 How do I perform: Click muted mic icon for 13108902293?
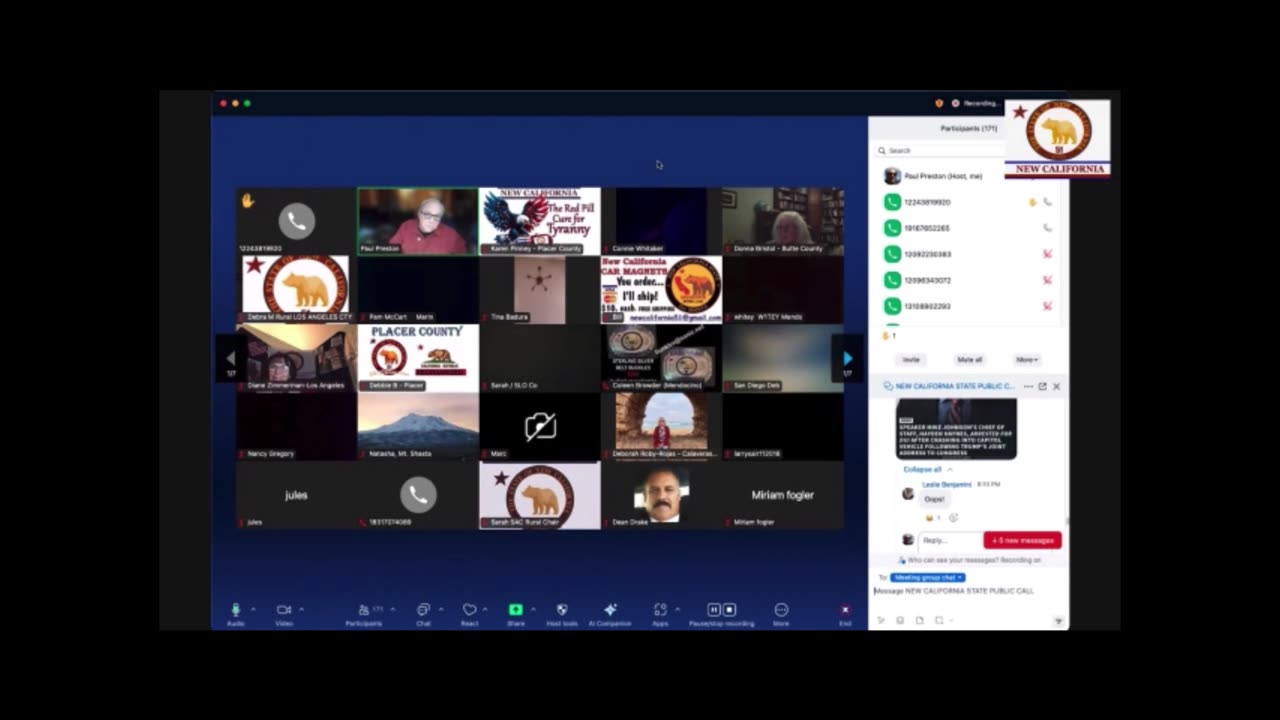point(1047,306)
